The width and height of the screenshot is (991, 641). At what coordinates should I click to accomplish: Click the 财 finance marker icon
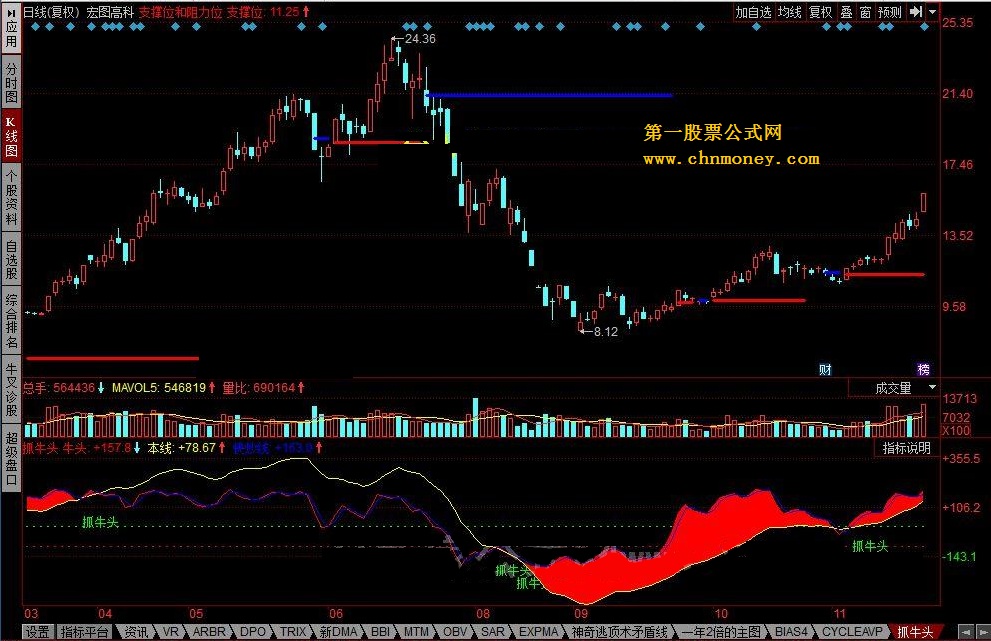[825, 370]
